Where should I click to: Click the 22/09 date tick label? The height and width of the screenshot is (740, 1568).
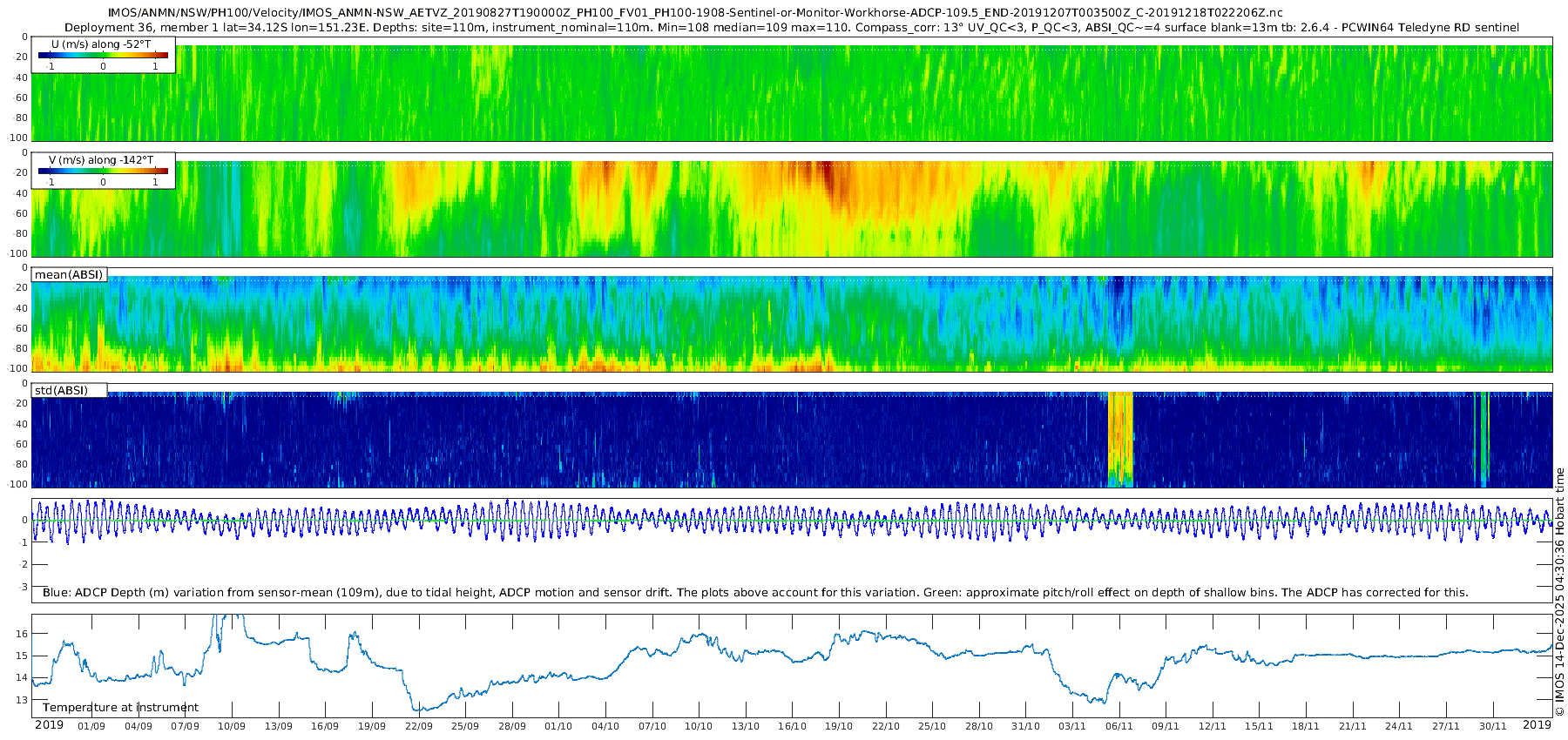pyautogui.click(x=418, y=726)
